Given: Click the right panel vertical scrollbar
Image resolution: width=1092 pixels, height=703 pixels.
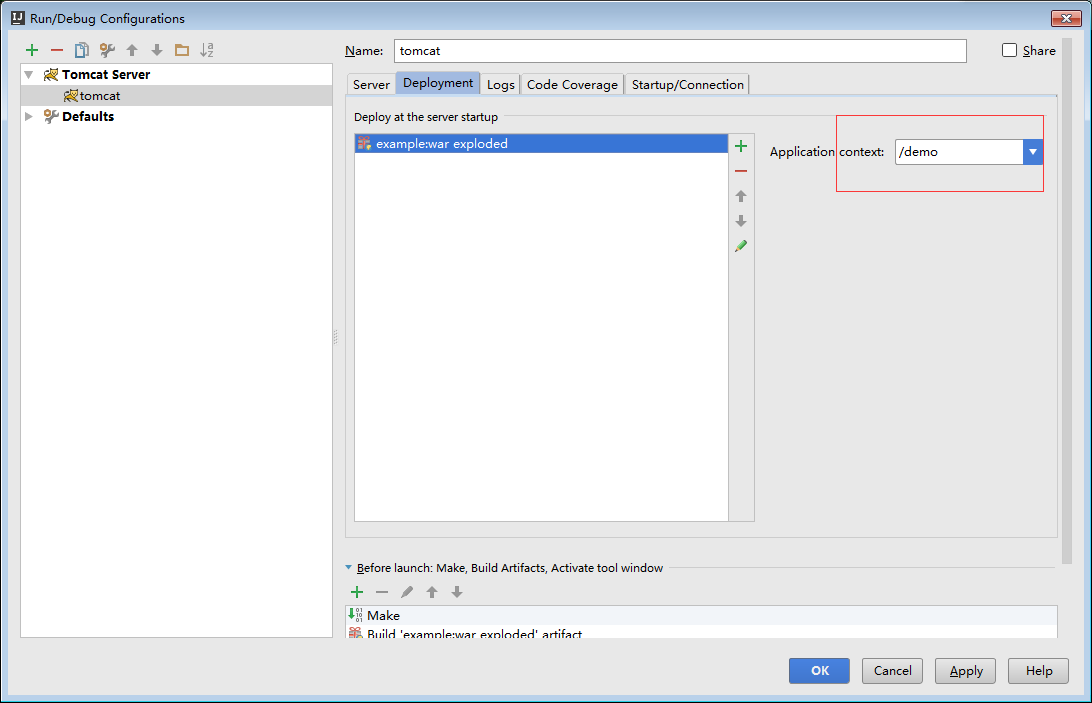Looking at the screenshot, I should coord(1066,301).
